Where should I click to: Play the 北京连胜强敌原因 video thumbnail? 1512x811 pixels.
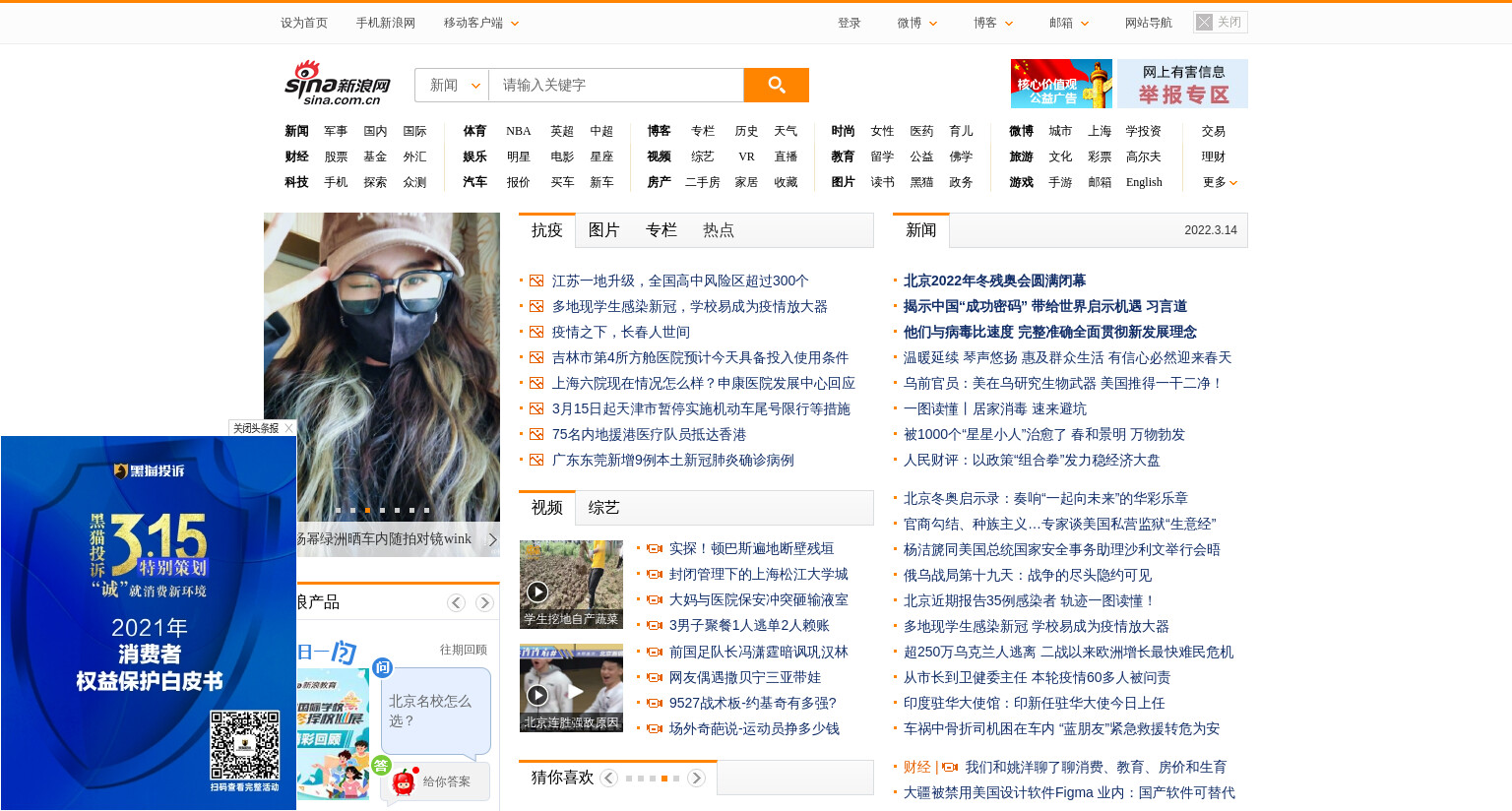click(571, 688)
